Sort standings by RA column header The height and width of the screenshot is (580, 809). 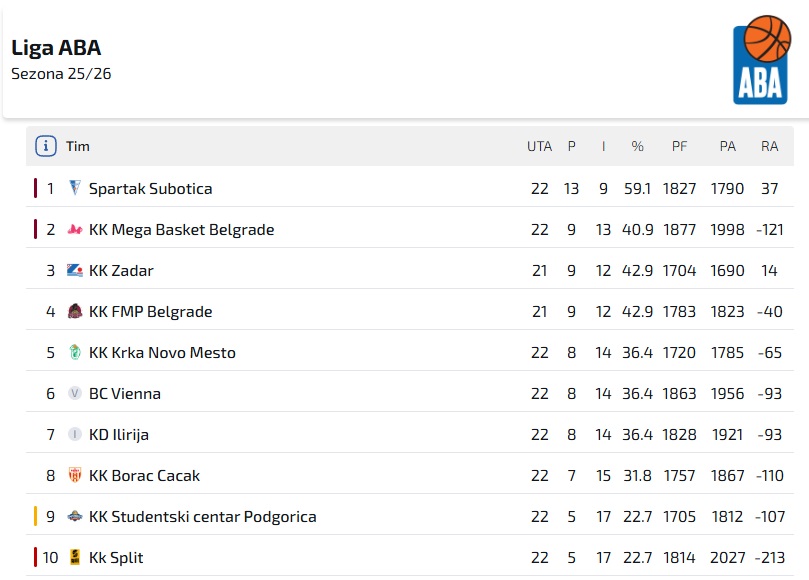(769, 146)
